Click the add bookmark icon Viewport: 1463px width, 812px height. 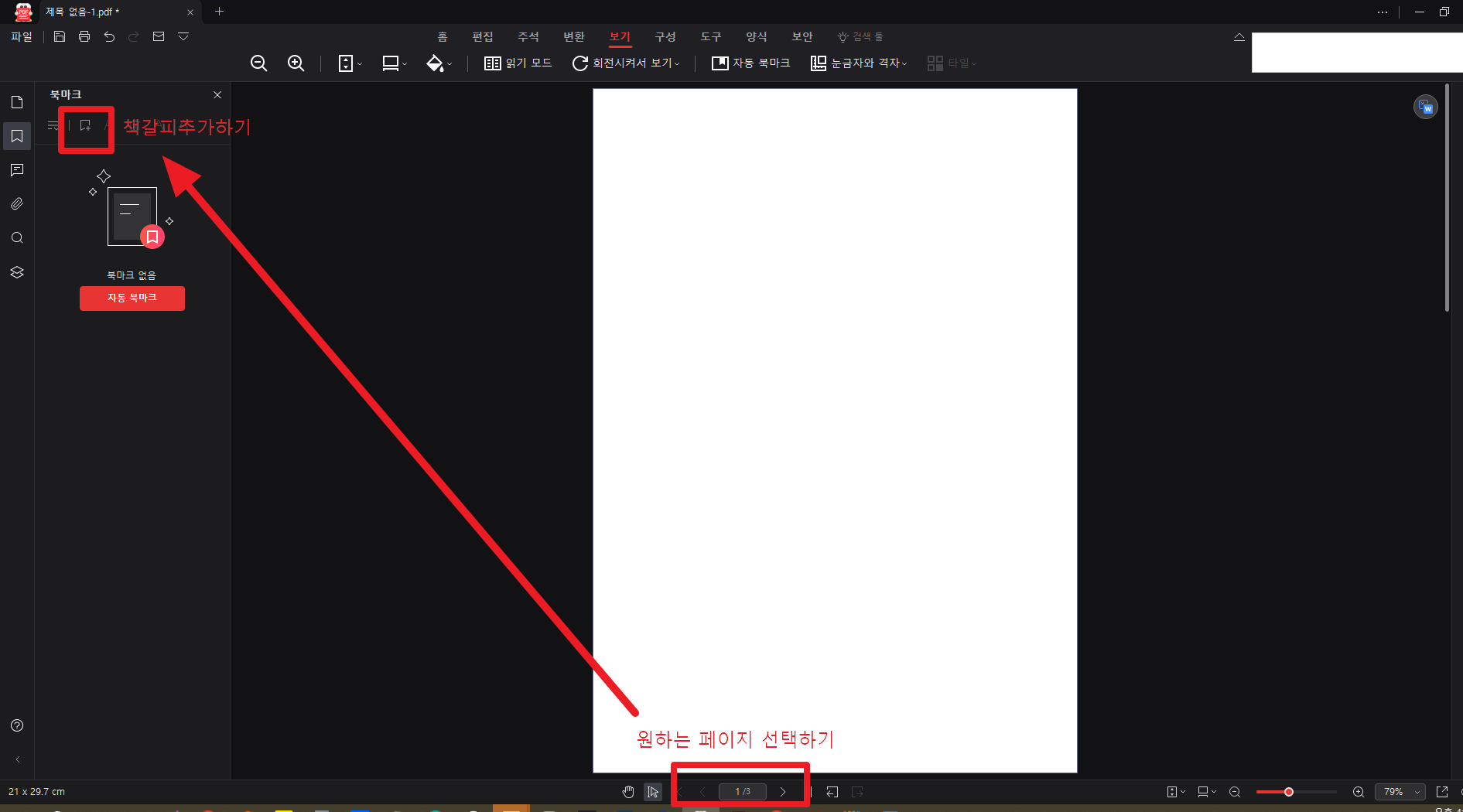pos(84,125)
